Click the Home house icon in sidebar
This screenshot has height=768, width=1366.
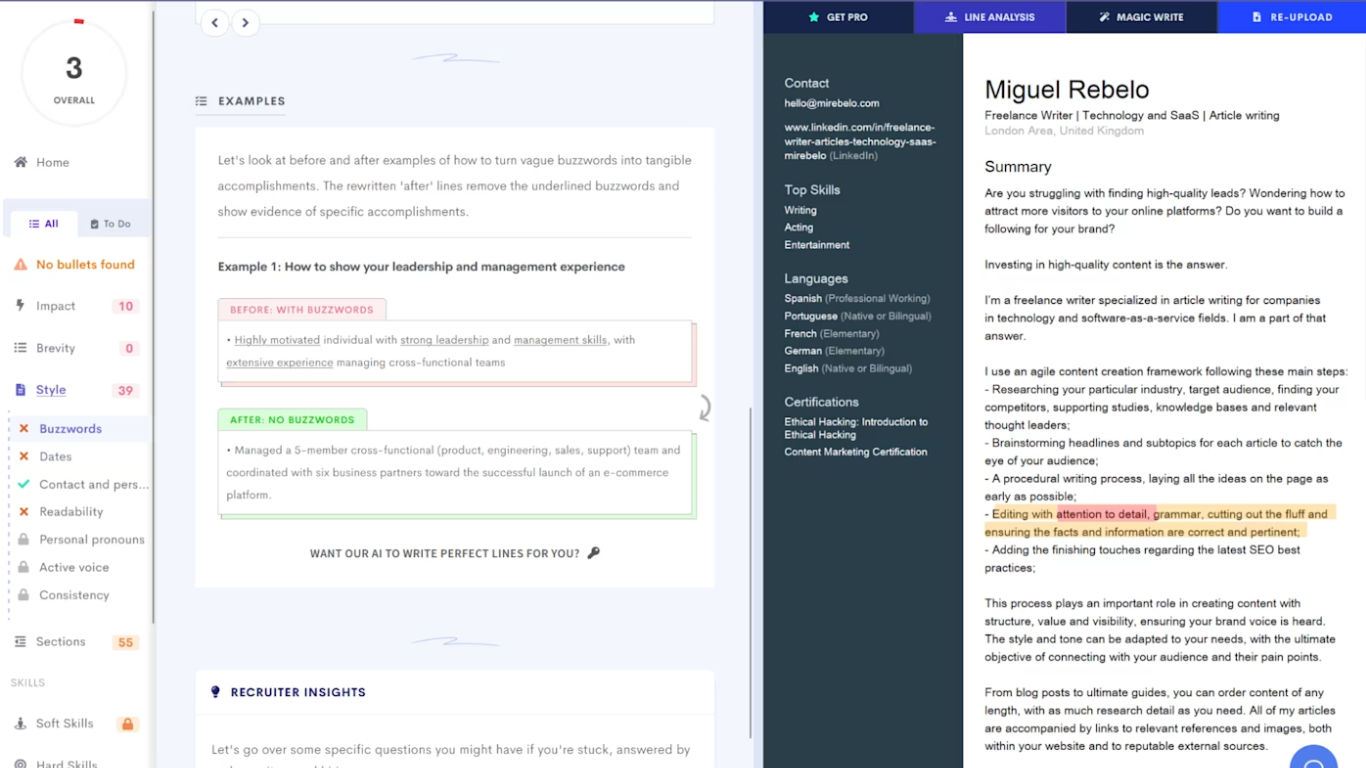click(x=20, y=162)
